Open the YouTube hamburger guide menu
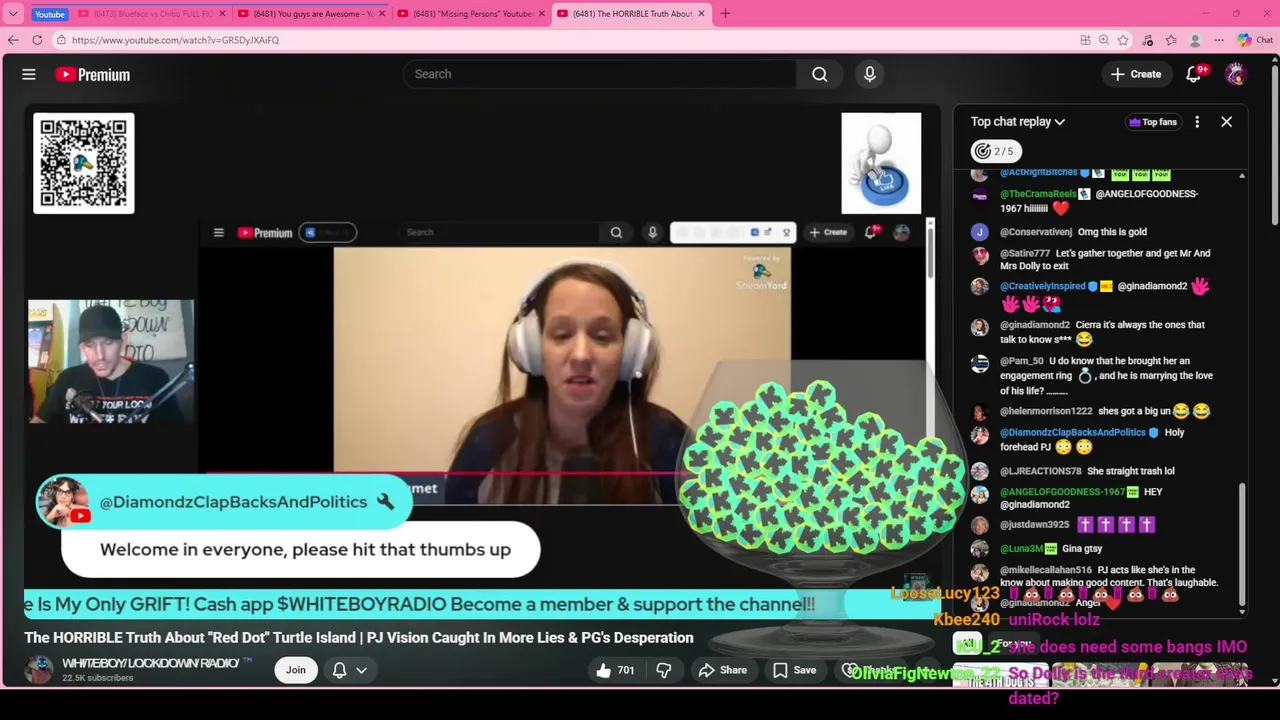 pyautogui.click(x=29, y=74)
